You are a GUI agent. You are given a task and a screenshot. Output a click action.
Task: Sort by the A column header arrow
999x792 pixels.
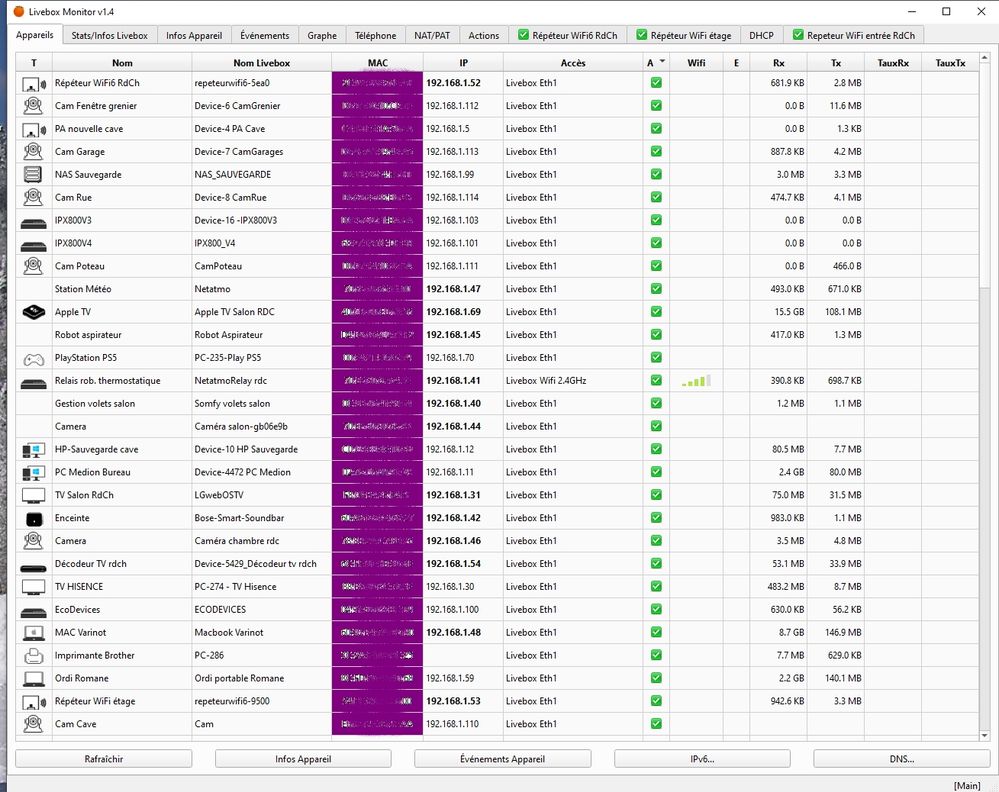coord(662,62)
